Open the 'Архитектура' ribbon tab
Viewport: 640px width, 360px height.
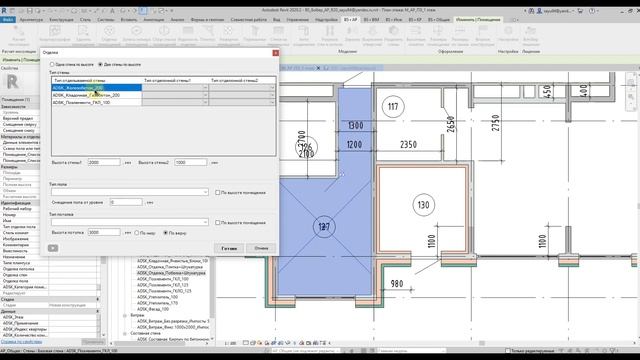click(x=31, y=20)
